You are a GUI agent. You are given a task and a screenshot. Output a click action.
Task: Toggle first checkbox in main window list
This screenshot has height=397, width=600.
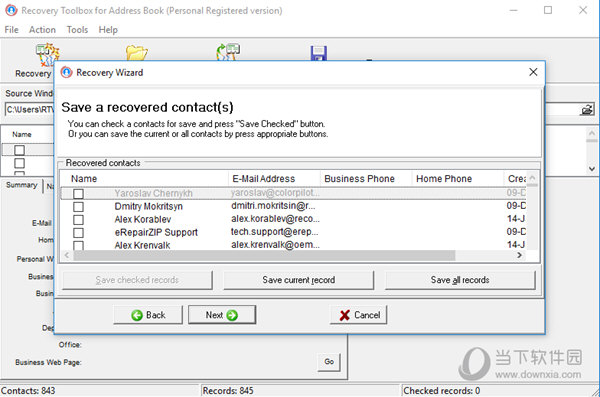click(20, 150)
